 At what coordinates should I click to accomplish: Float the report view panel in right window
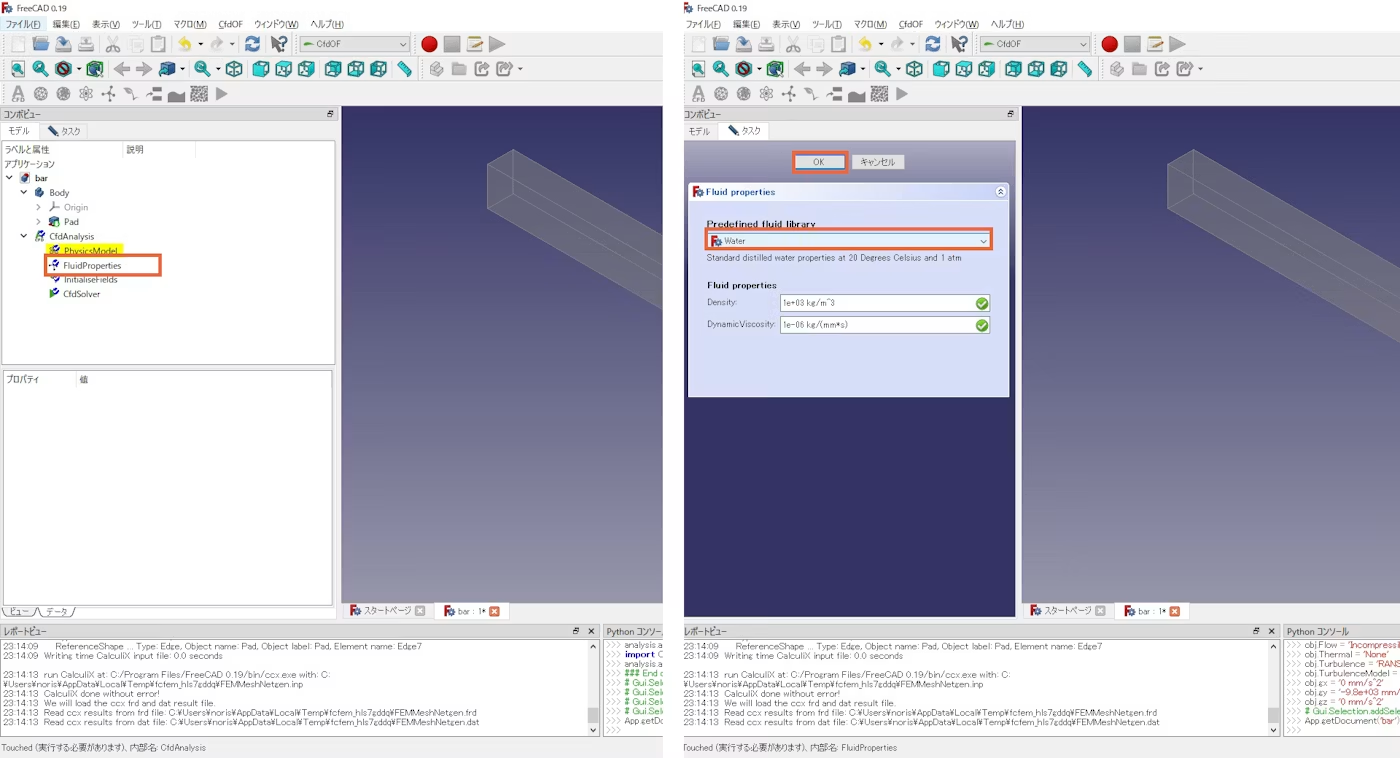pos(1256,631)
